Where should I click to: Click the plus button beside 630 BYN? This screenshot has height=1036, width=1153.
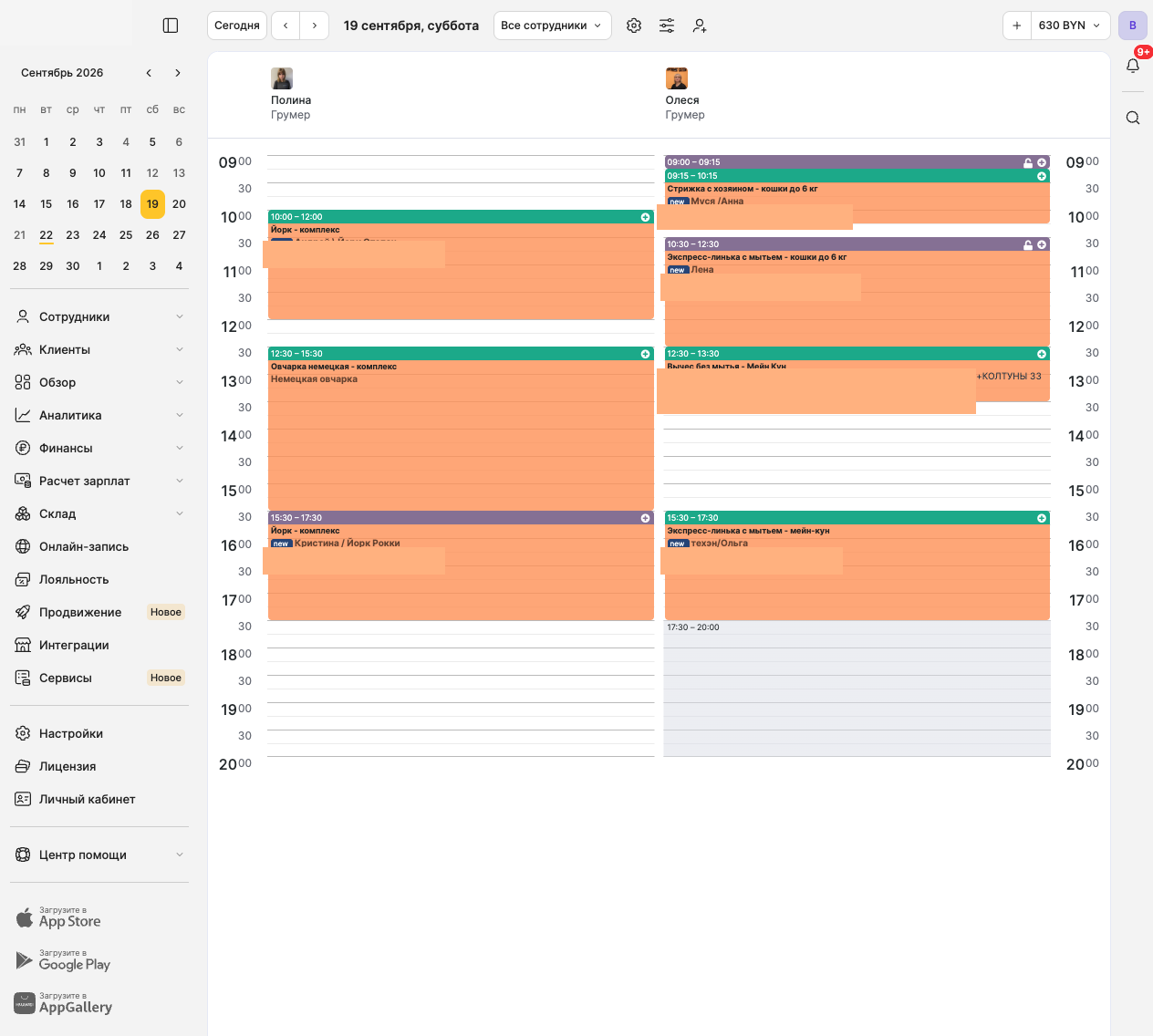1017,26
